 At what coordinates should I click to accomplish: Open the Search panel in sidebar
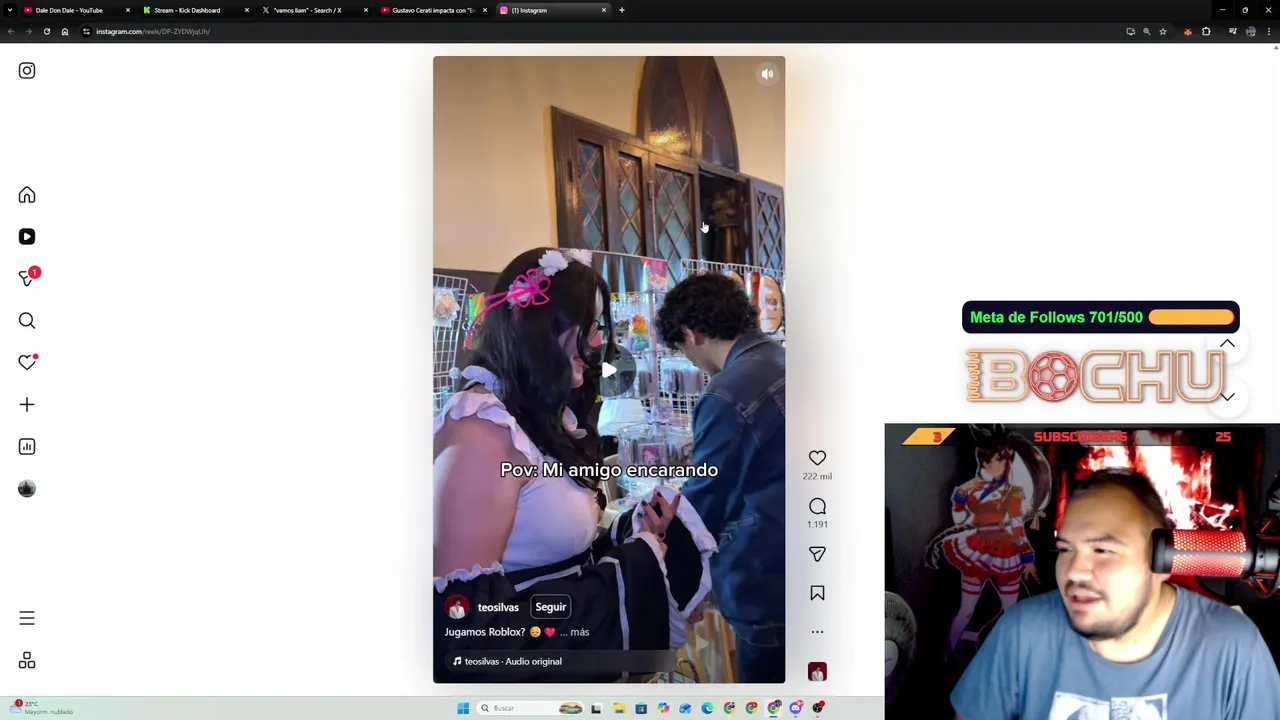27,321
